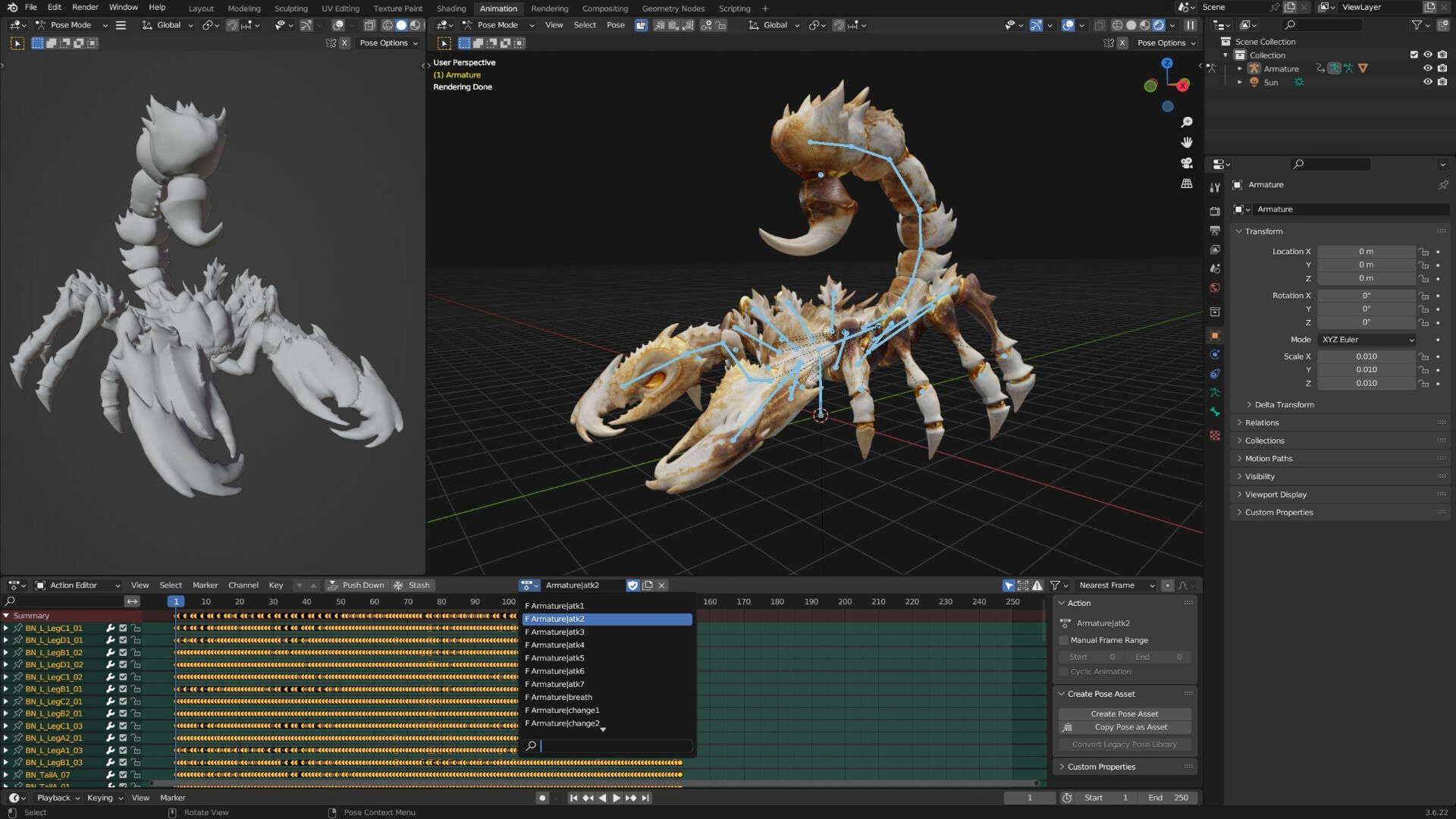Toggle auto keying record button
This screenshot has height=819, width=1456.
tap(541, 798)
